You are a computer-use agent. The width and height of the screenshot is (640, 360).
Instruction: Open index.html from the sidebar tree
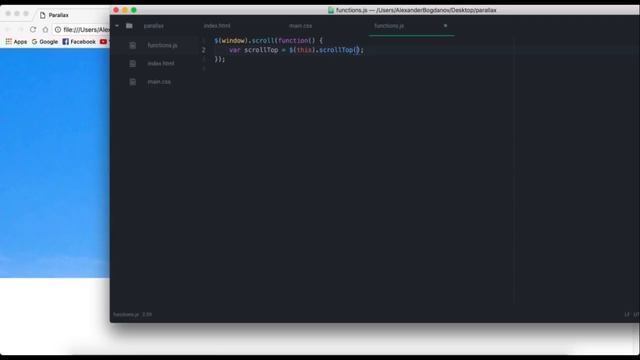pyautogui.click(x=161, y=64)
